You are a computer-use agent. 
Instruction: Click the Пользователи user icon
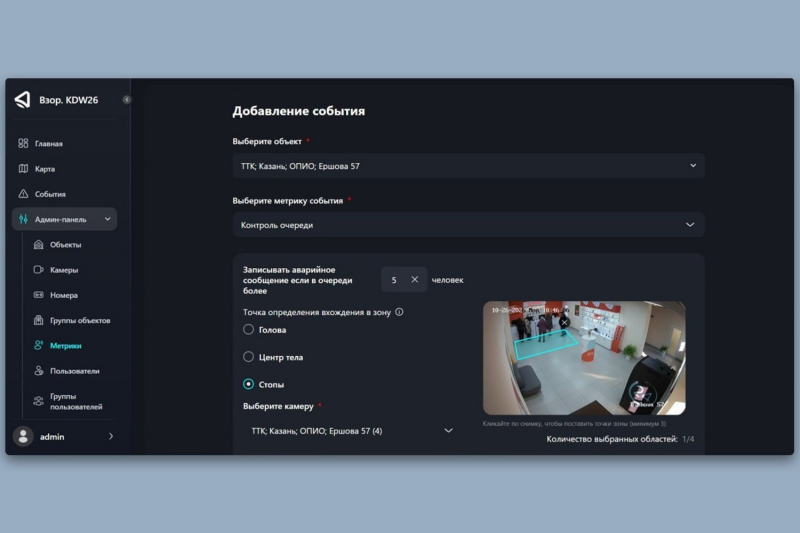click(38, 371)
